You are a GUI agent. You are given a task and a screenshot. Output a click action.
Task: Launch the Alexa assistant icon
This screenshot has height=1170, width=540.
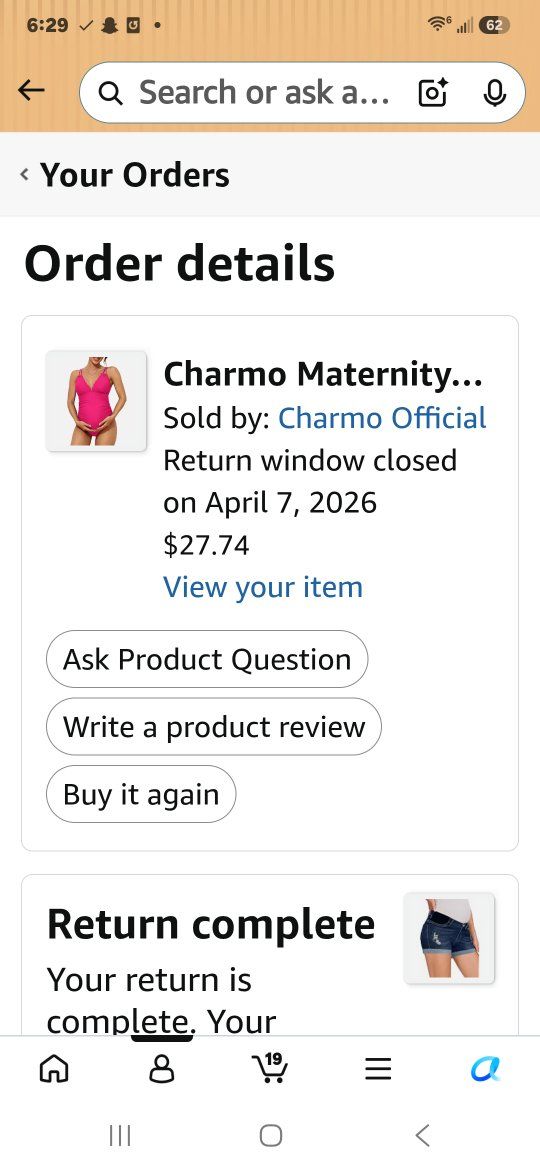pos(486,1069)
